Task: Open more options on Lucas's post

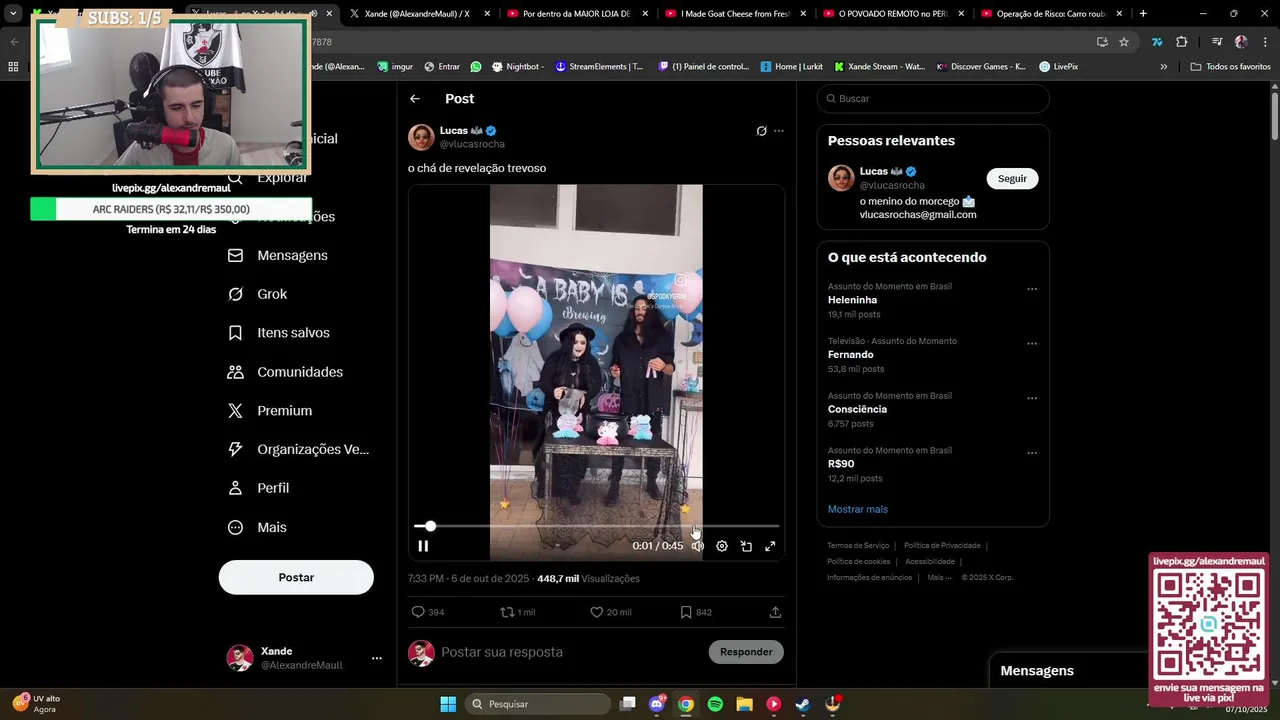Action: coord(779,131)
